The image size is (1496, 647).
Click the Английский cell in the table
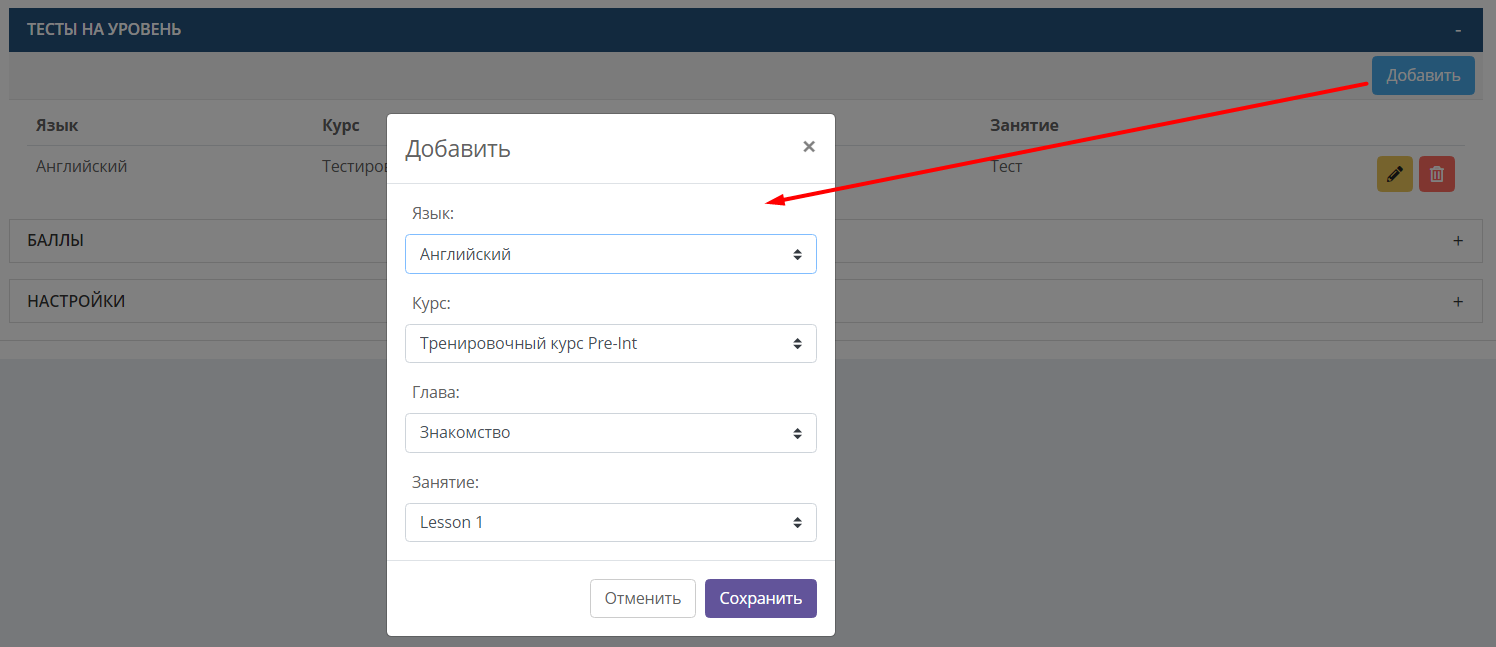point(82,166)
